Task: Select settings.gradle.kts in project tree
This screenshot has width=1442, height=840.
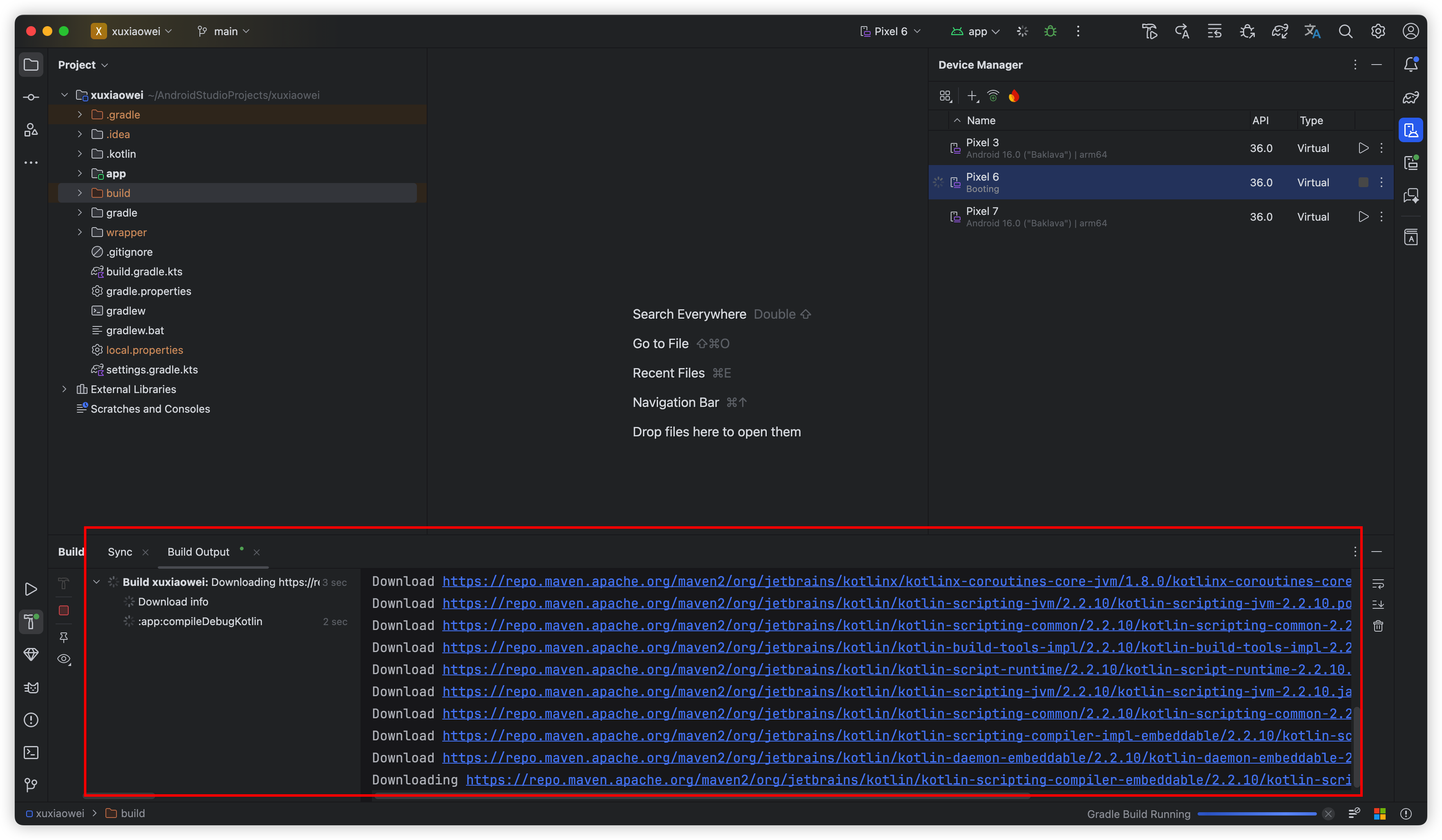Action: click(152, 369)
